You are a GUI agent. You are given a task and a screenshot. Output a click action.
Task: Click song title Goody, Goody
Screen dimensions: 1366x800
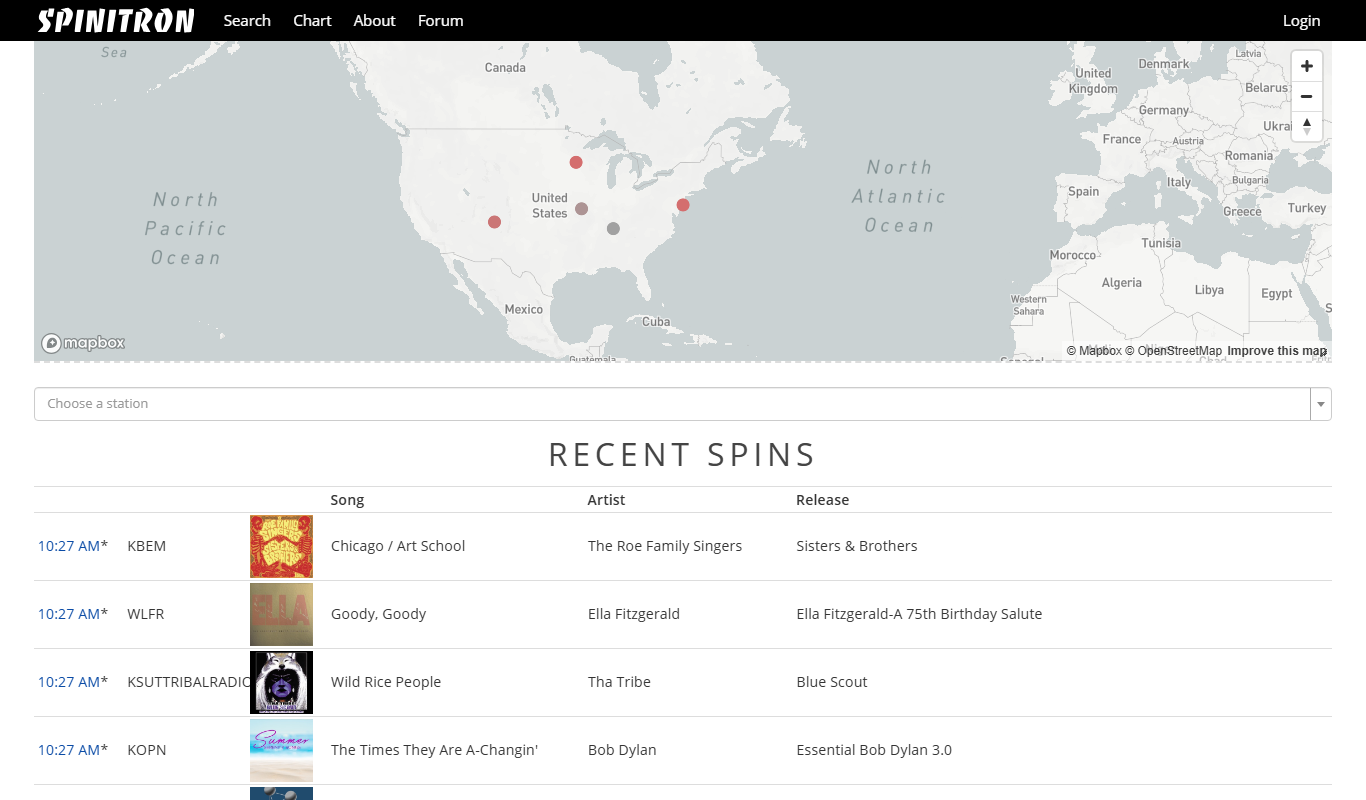(379, 614)
